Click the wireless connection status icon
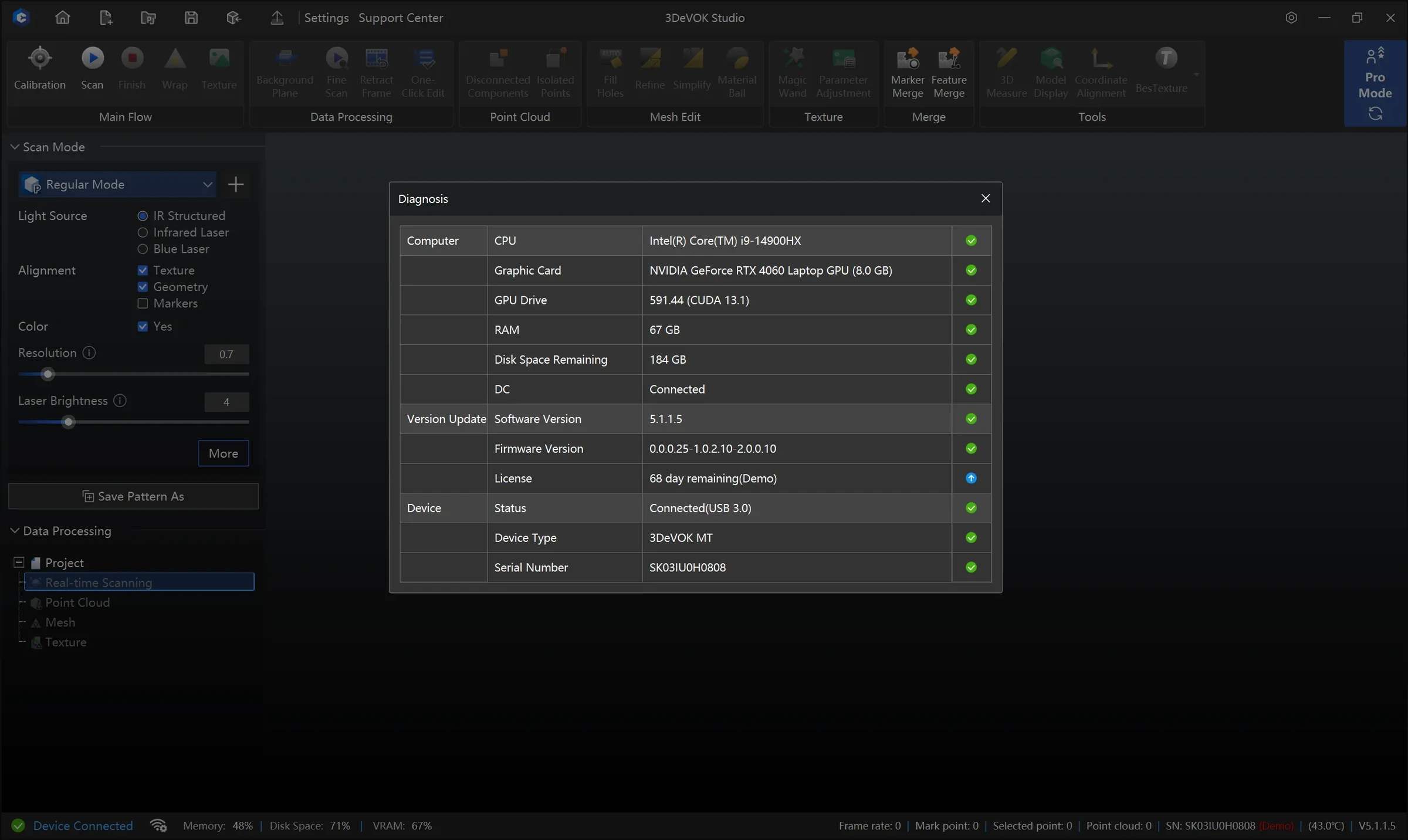Viewport: 1408px width, 840px height. [158, 826]
